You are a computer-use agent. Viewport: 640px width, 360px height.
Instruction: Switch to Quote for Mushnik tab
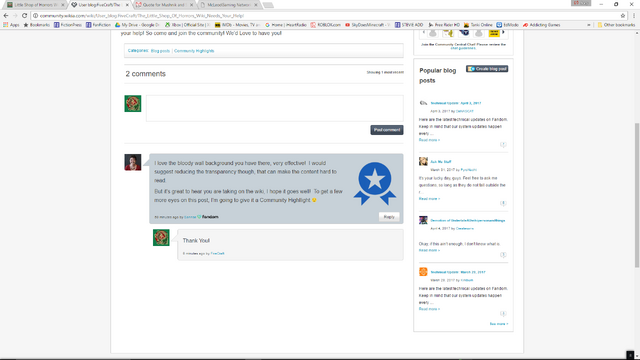[164, 5]
